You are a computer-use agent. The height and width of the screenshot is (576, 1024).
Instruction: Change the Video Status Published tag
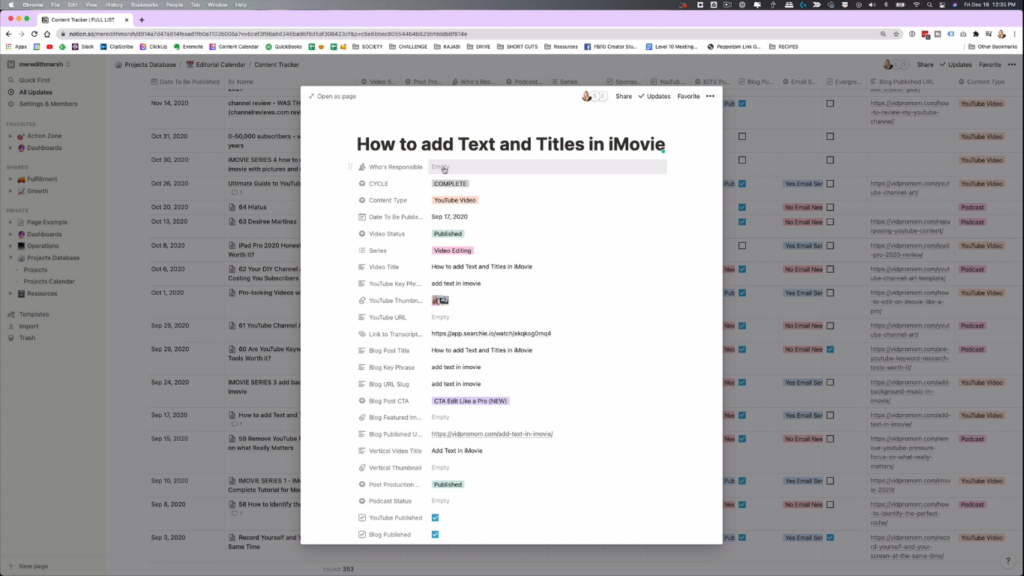pos(447,234)
